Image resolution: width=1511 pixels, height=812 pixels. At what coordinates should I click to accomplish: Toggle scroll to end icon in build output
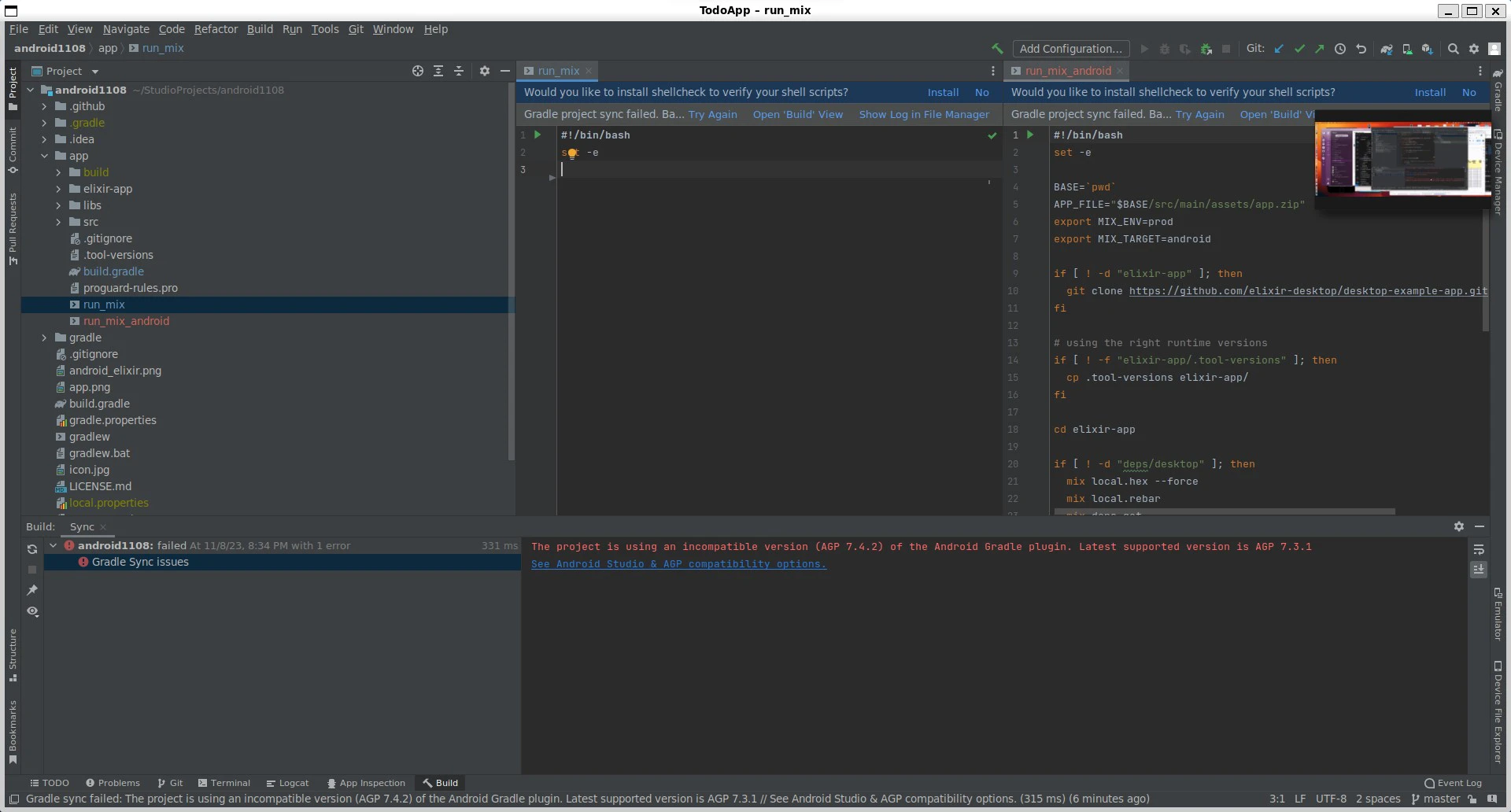(1479, 569)
